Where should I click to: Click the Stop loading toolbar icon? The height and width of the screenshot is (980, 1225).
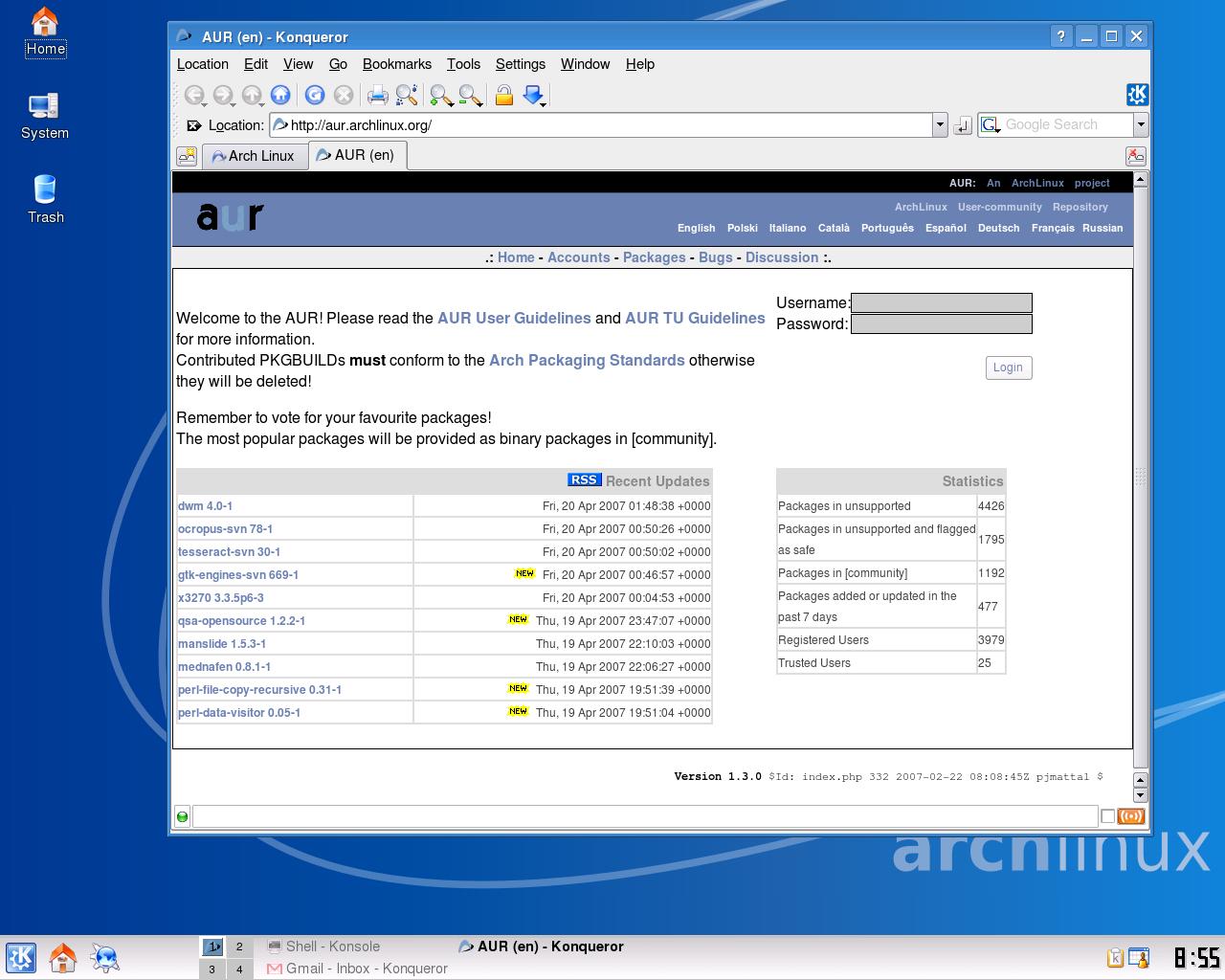(344, 95)
